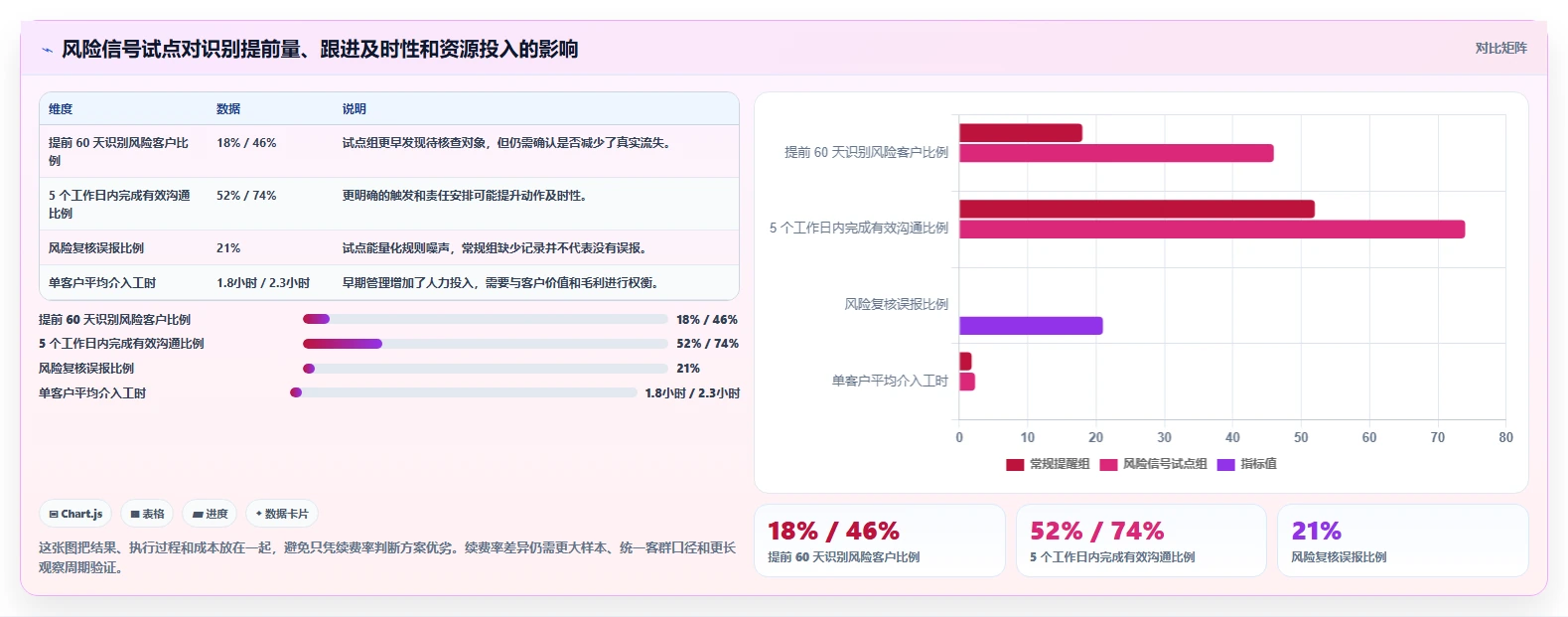
Task: Click the table row label 单客户平均介入工时
Action: click(102, 283)
